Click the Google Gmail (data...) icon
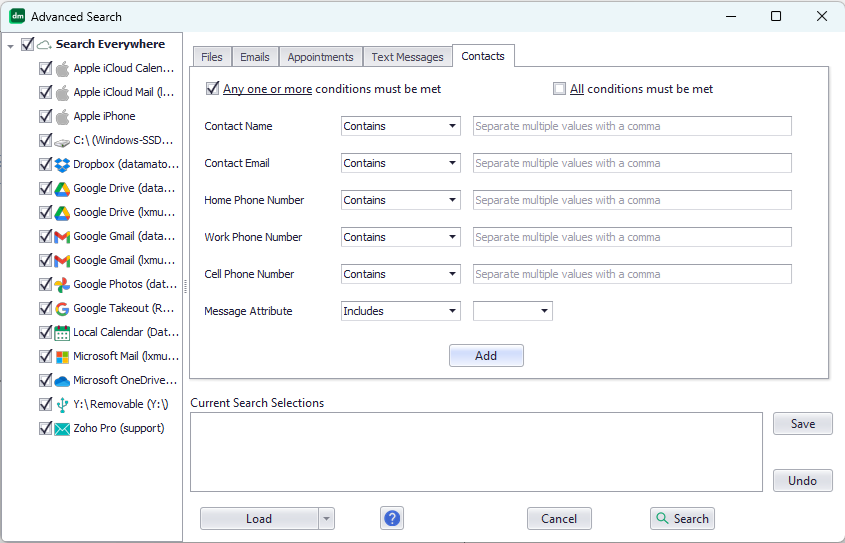 point(63,236)
